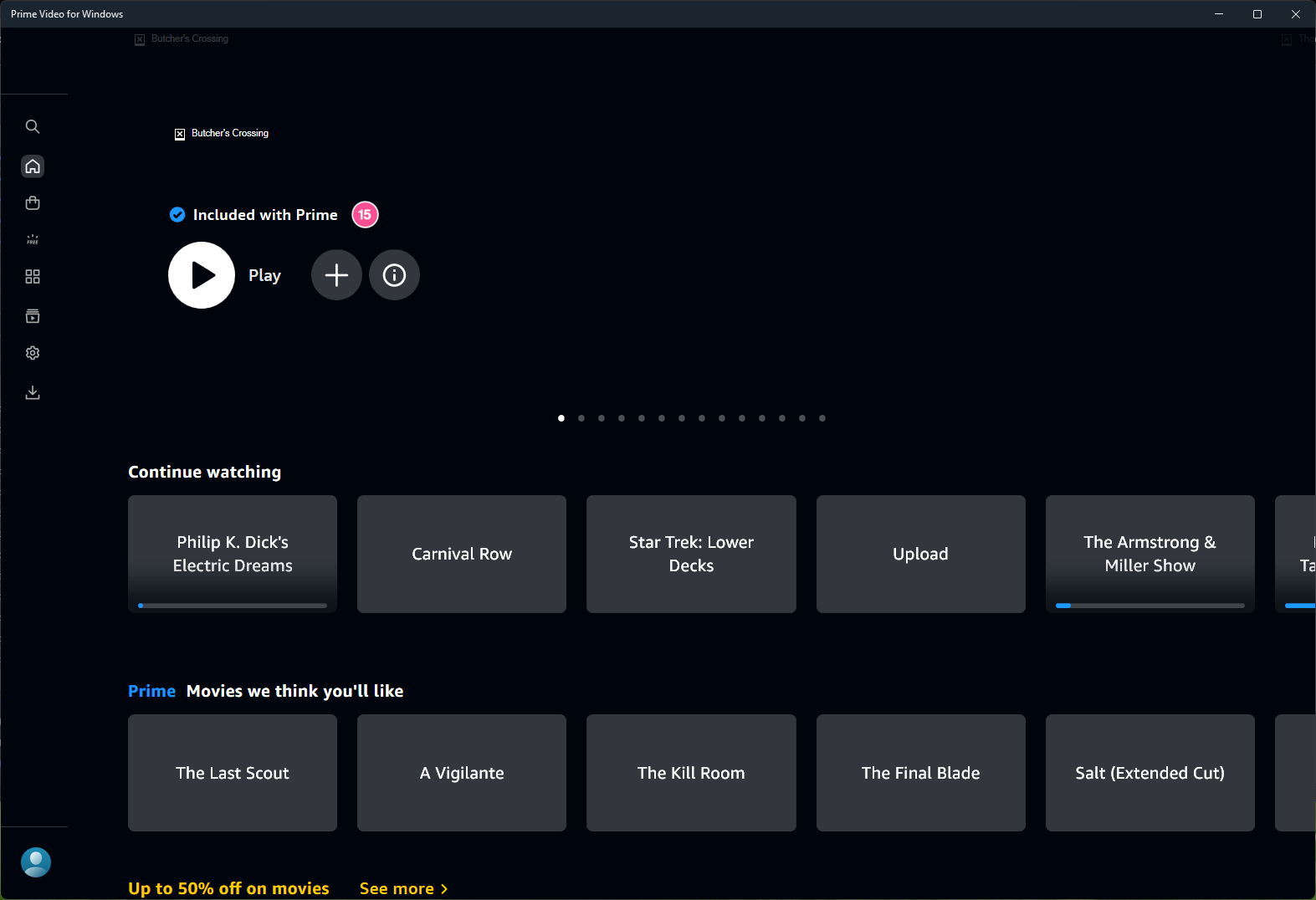Jump to the second carousel slide dot
Image resolution: width=1316 pixels, height=900 pixels.
(581, 418)
